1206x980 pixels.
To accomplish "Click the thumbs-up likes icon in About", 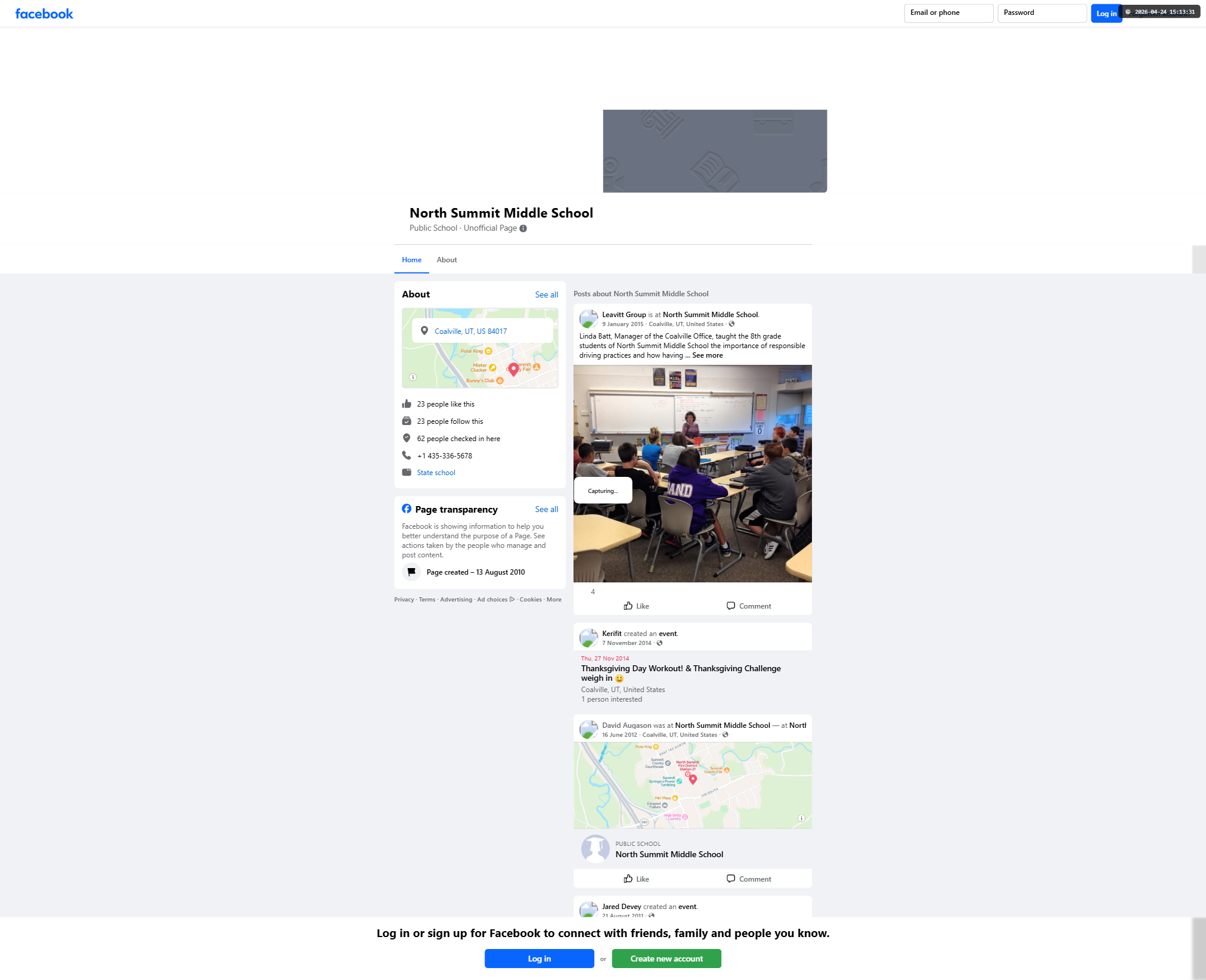I will click(407, 404).
